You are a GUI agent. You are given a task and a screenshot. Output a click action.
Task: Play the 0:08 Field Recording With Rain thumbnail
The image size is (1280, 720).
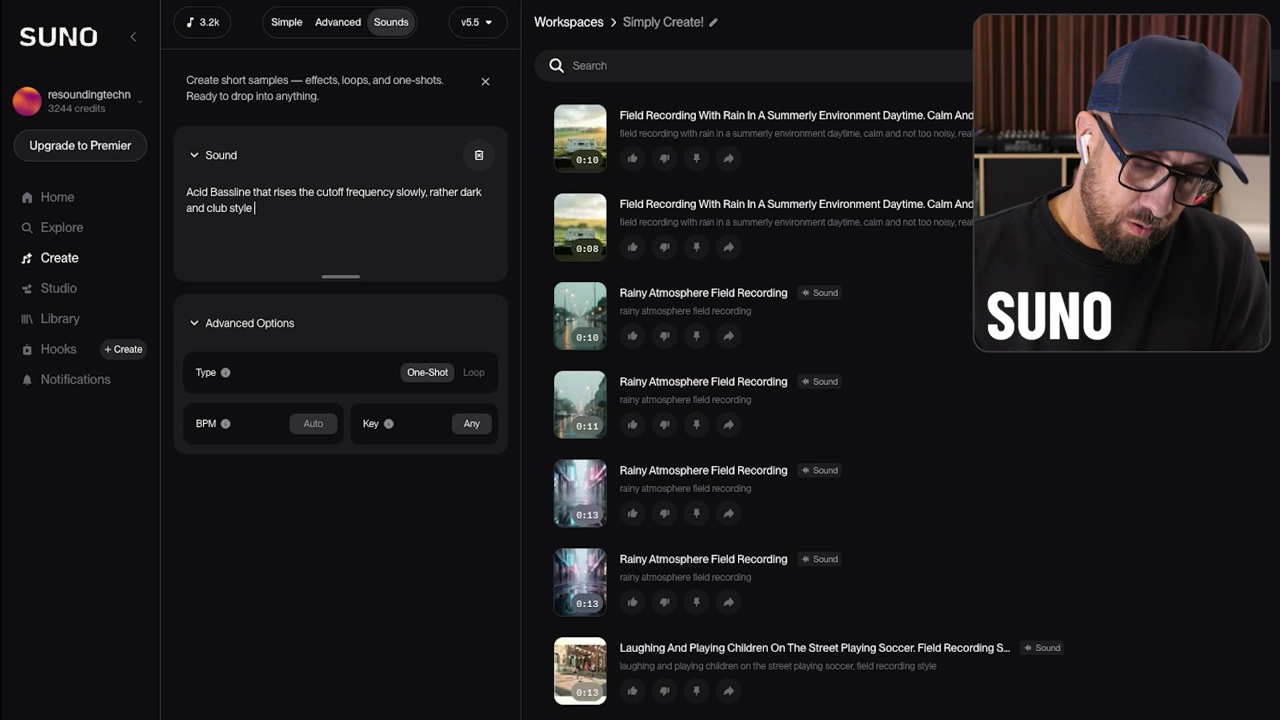(580, 227)
